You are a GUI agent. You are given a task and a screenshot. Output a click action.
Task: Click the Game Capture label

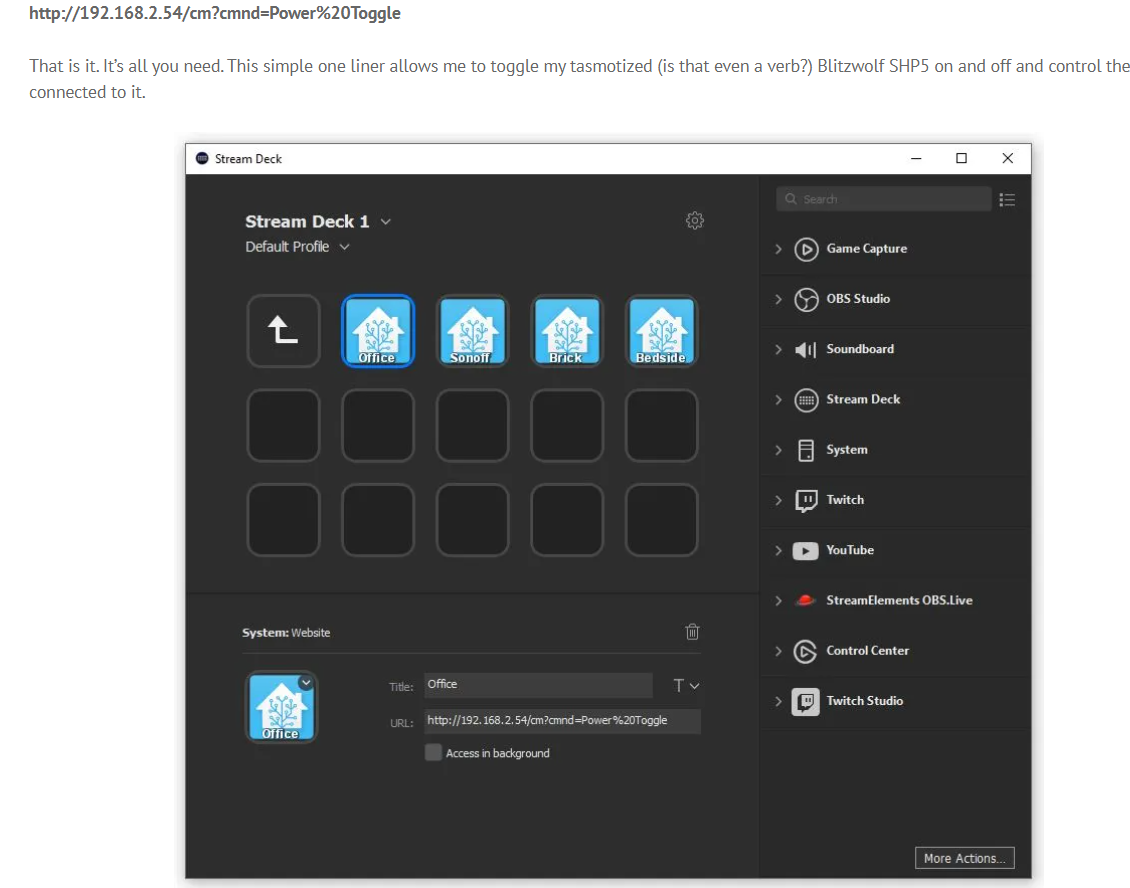click(866, 249)
